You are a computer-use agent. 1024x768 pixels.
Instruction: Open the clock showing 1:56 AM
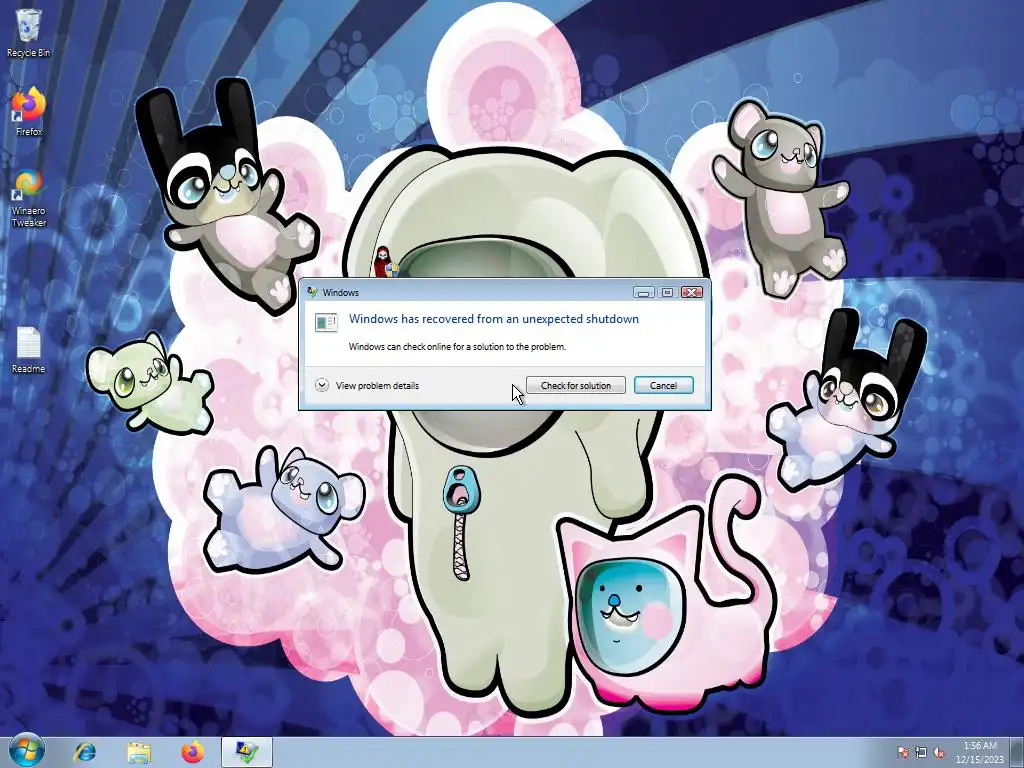[x=980, y=752]
